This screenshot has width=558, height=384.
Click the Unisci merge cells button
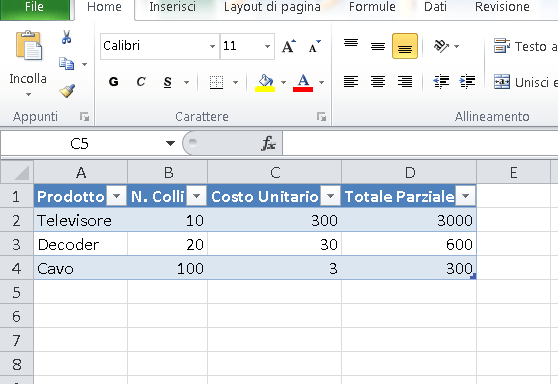pos(525,82)
